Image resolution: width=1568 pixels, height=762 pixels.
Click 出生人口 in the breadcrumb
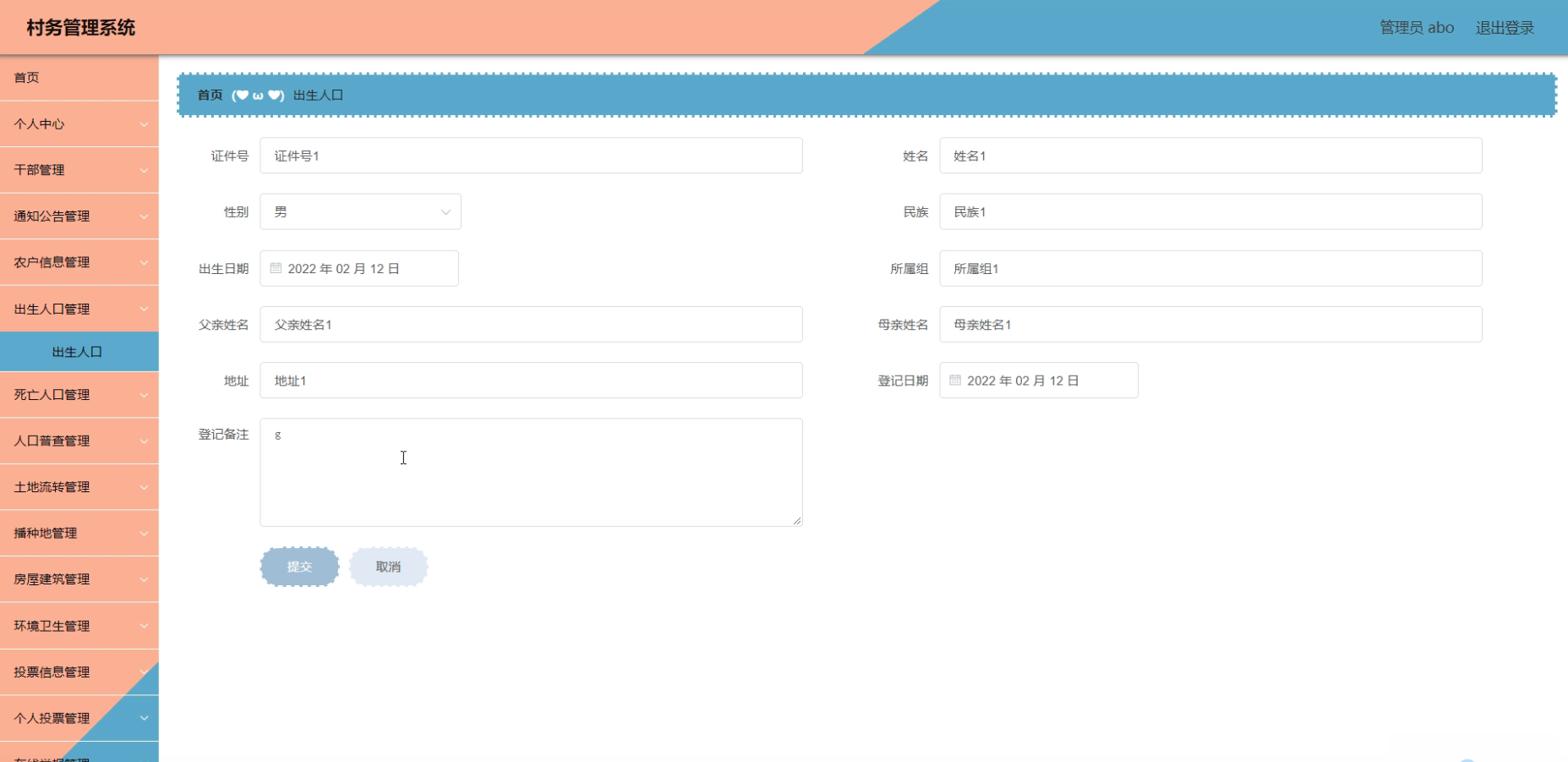pyautogui.click(x=318, y=96)
